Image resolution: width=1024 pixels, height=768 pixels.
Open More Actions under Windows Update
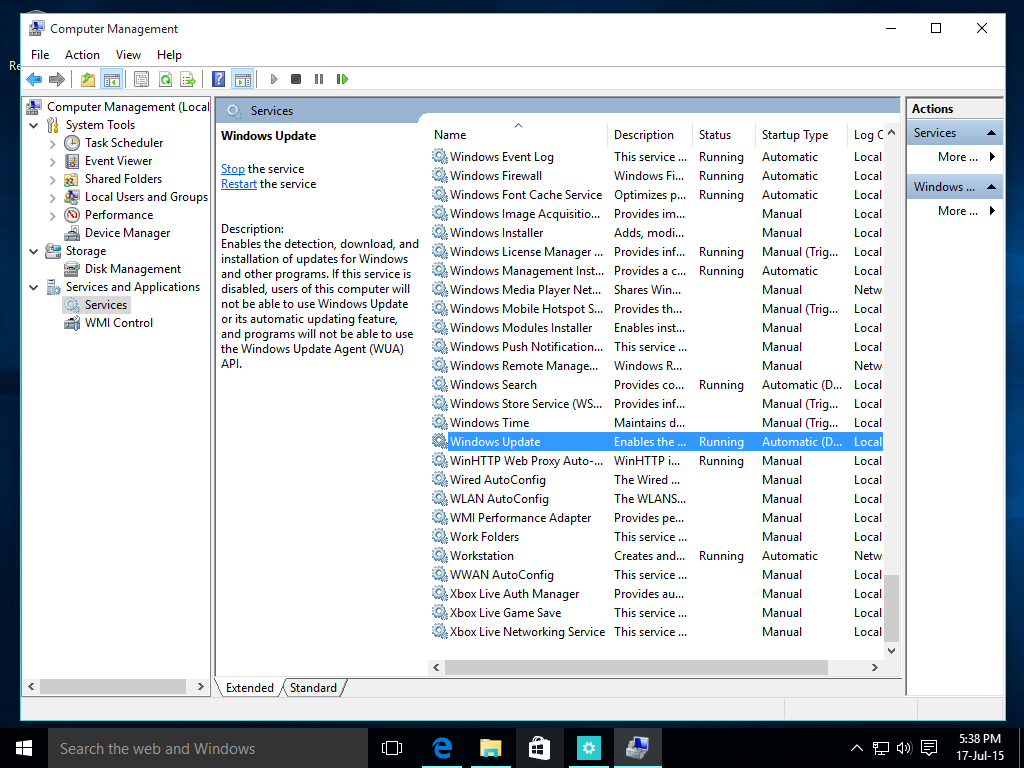pyautogui.click(x=958, y=211)
